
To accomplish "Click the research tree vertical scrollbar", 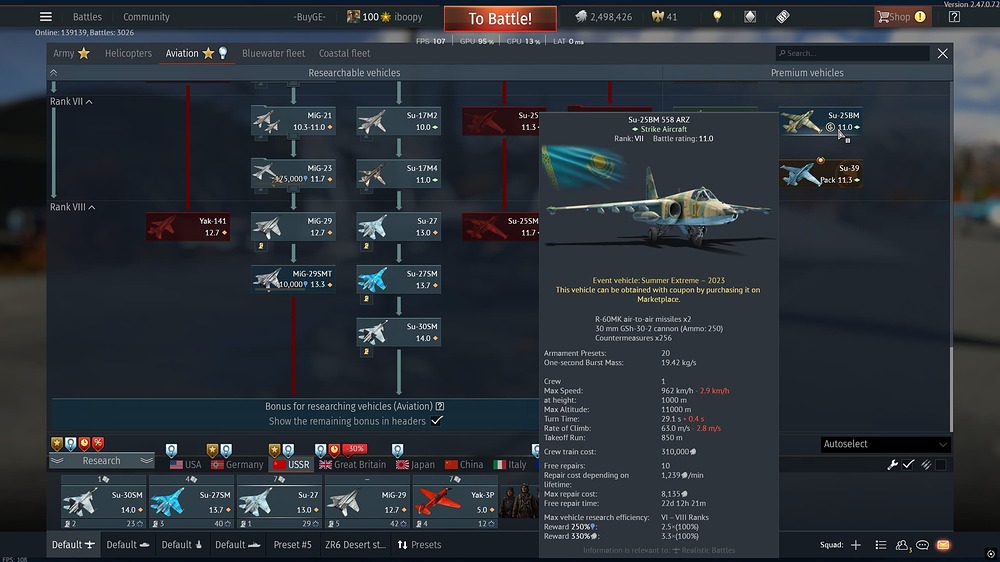I will [x=950, y=389].
